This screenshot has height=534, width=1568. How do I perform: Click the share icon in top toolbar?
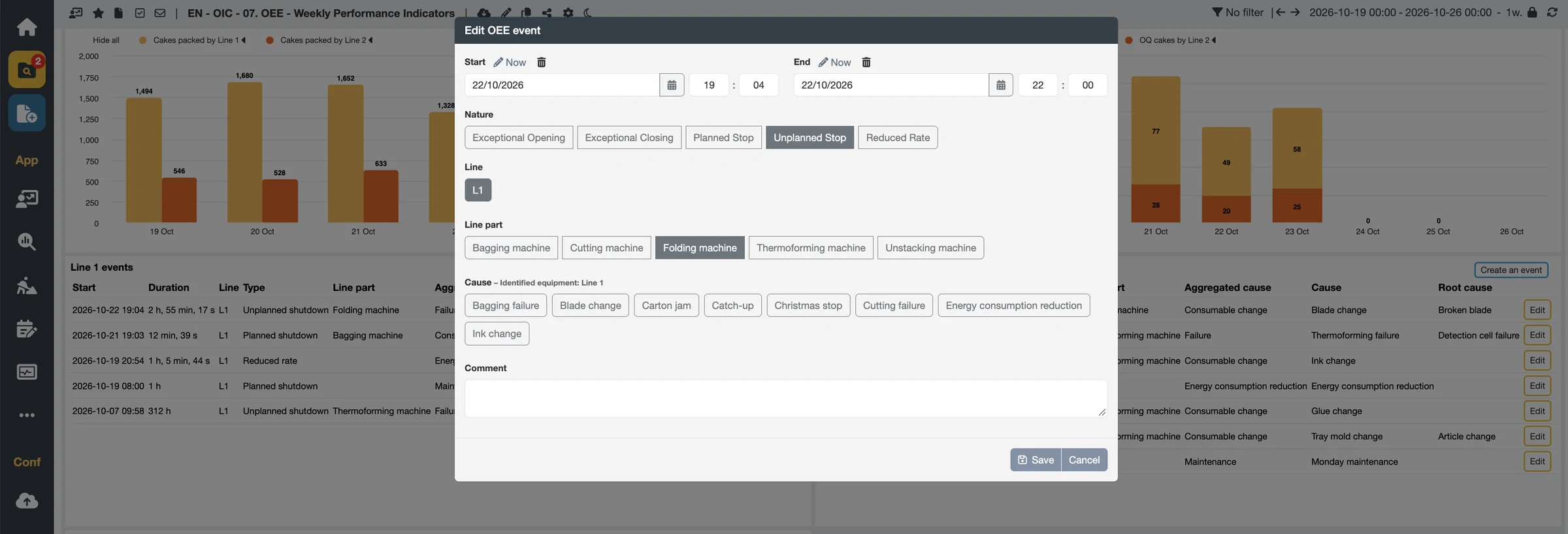coord(547,13)
